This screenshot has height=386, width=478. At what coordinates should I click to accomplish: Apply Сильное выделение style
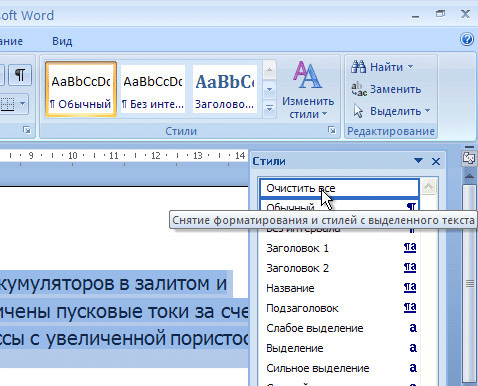coord(339,368)
